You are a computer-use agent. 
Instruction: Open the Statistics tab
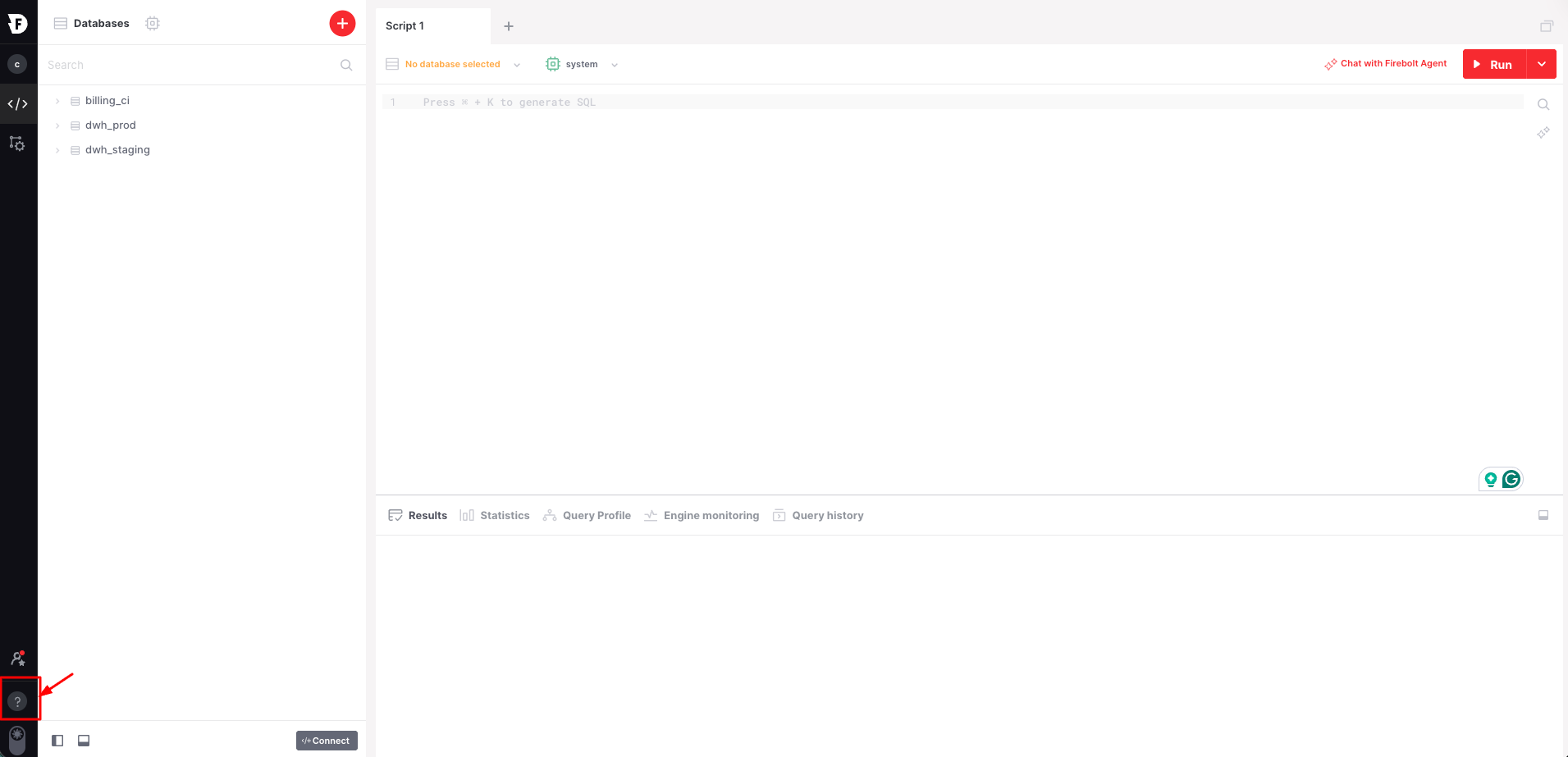point(504,515)
